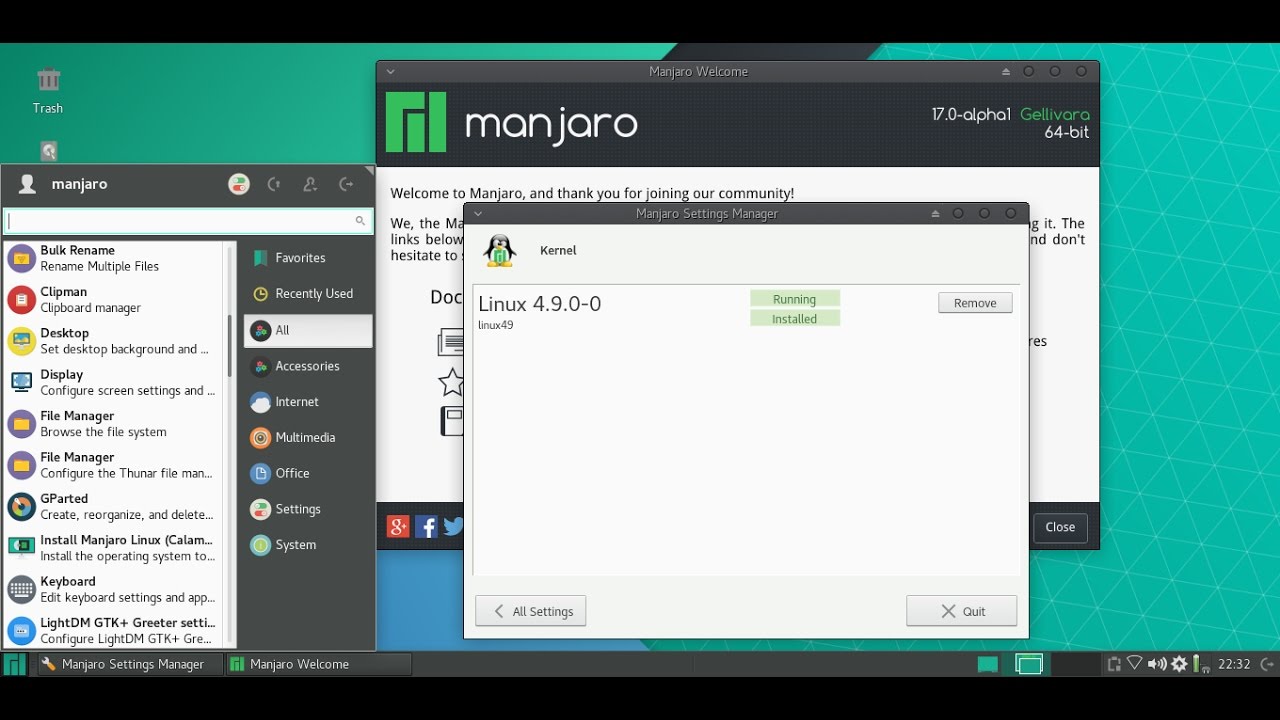
Task: Click the 'Installed' status label
Action: coord(795,319)
